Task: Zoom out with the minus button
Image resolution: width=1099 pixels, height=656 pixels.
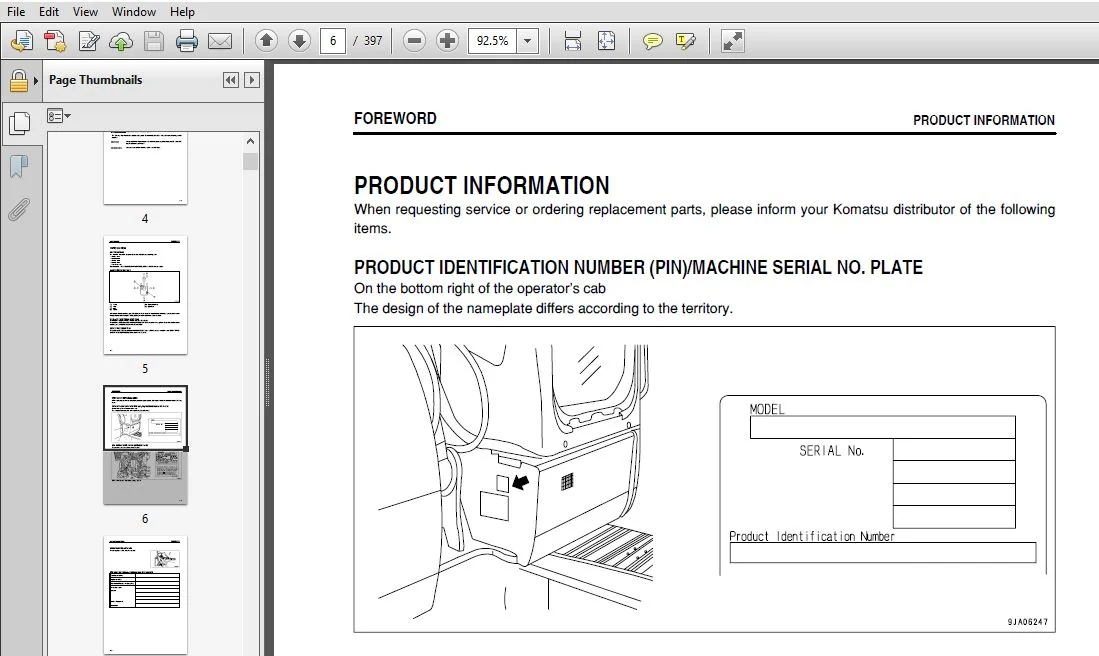Action: pos(414,41)
